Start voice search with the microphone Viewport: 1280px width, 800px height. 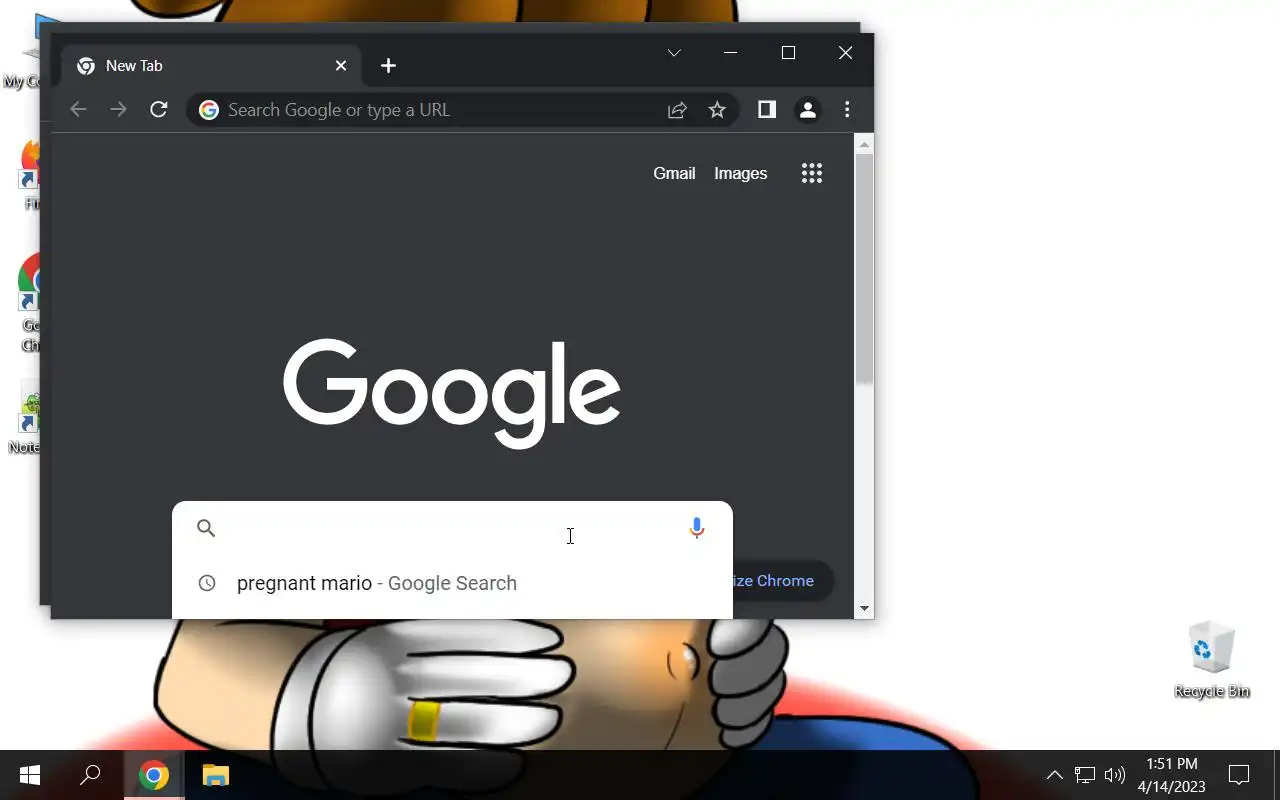point(697,528)
